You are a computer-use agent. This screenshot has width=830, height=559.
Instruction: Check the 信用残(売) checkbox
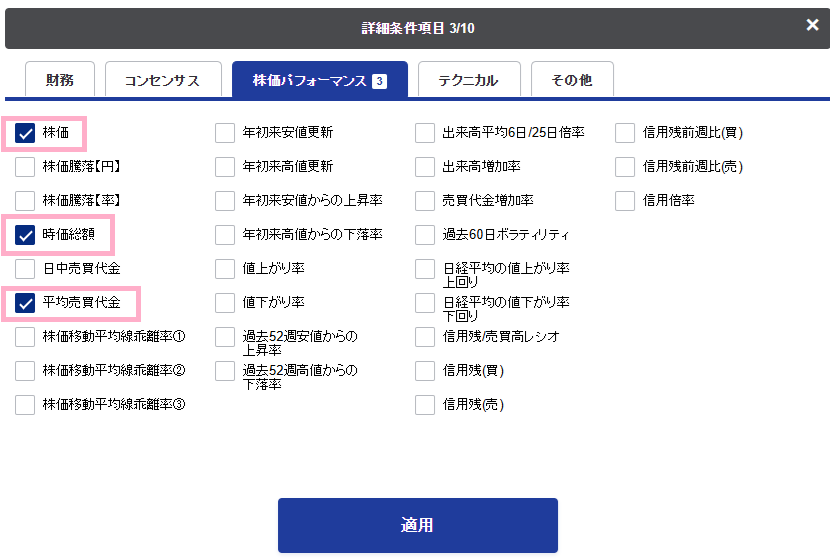point(425,405)
